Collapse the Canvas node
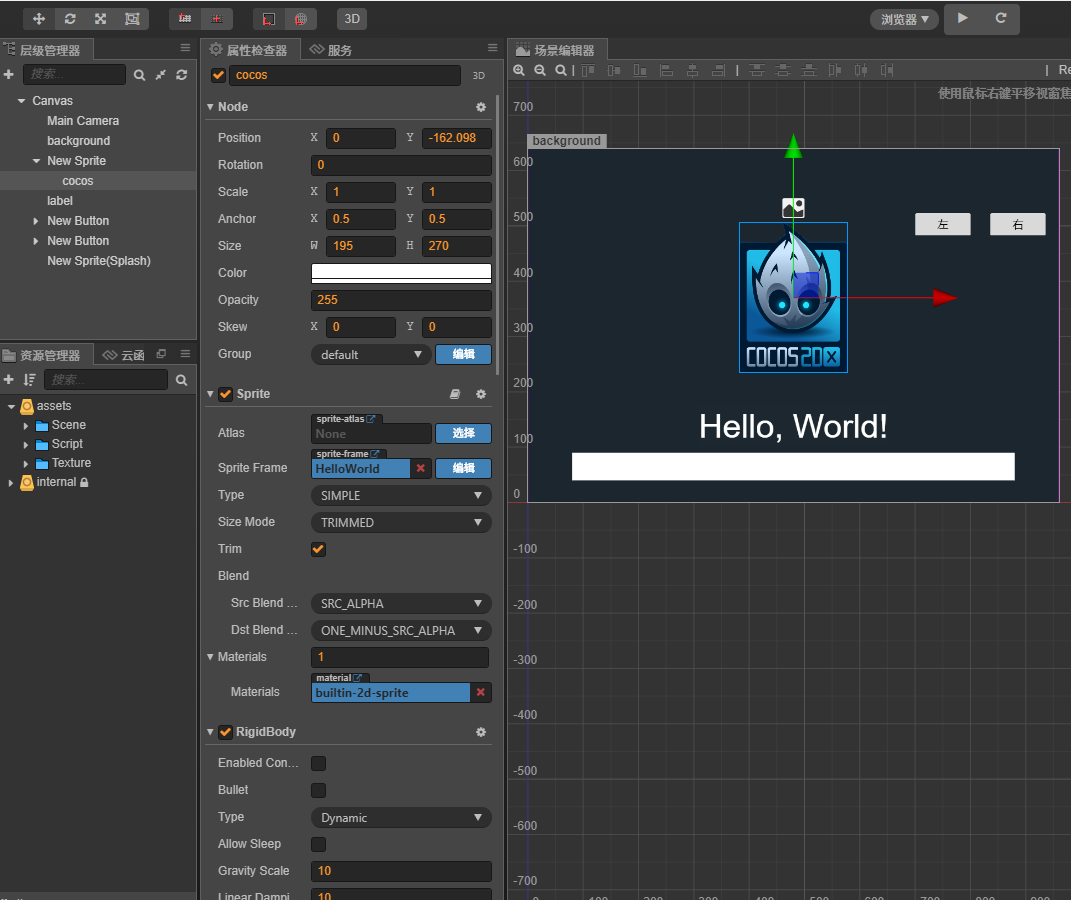 coord(21,100)
